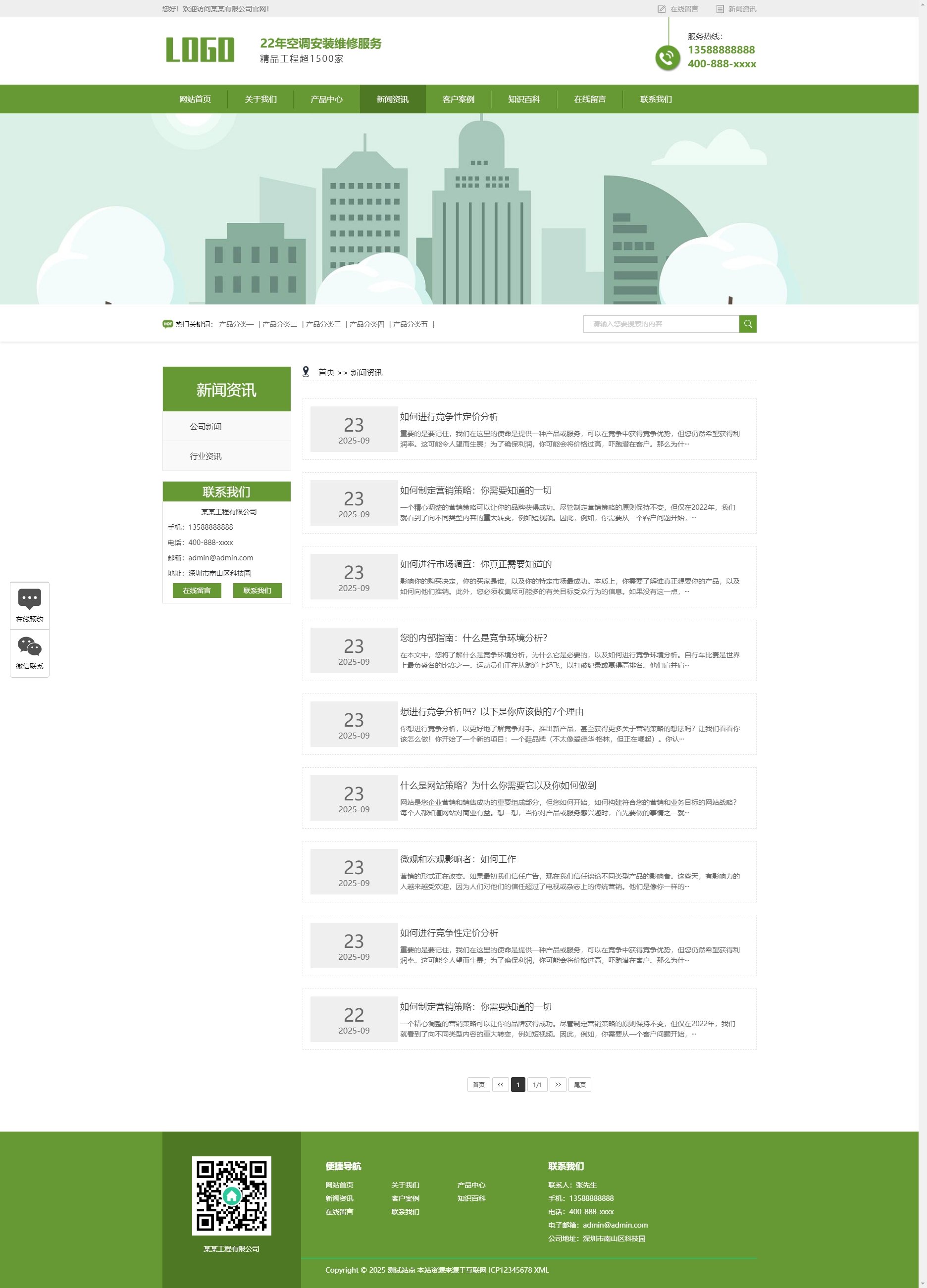The image size is (927, 1288).
Task: Open the 微信联系 WeChat widget
Action: (x=30, y=652)
